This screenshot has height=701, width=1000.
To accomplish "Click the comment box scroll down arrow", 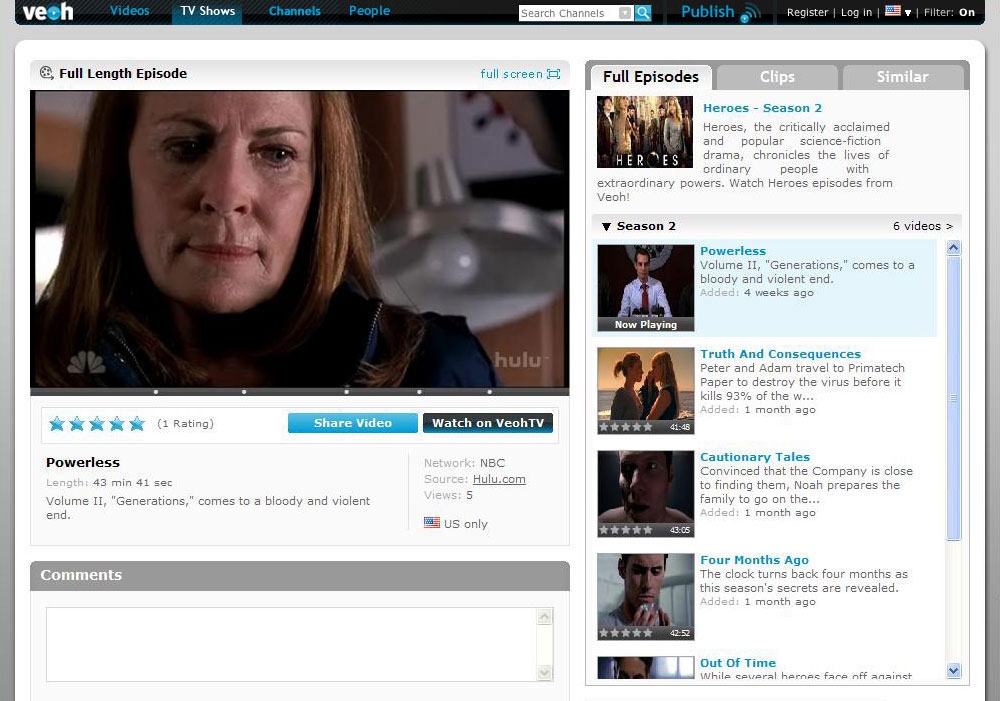I will click(544, 672).
